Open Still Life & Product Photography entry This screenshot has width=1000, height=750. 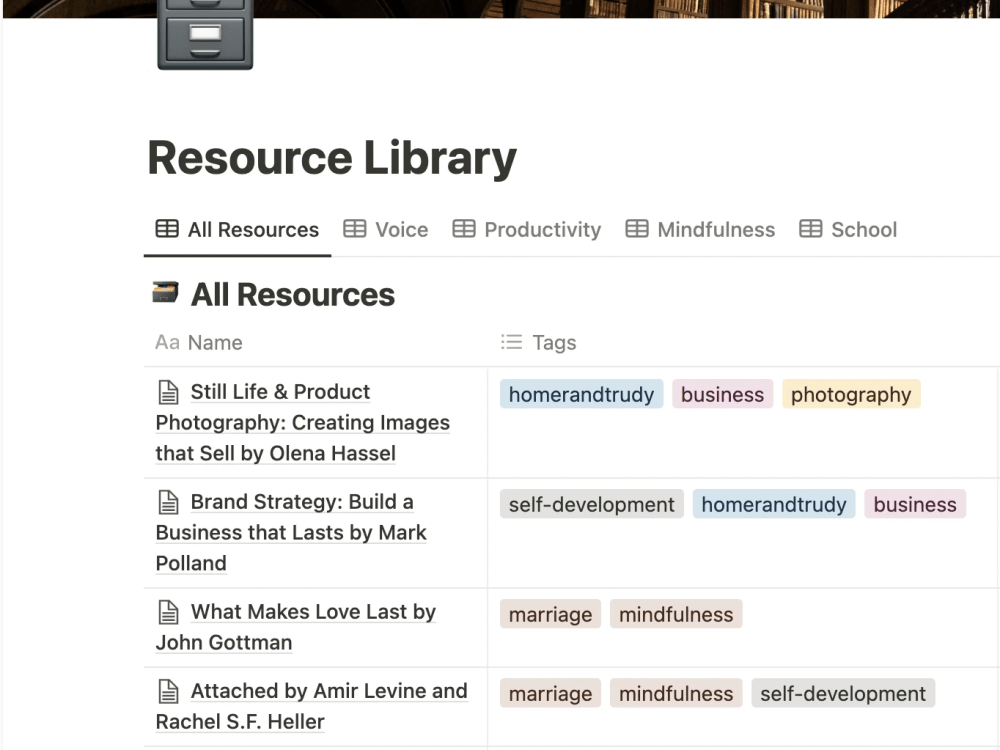[x=303, y=422]
